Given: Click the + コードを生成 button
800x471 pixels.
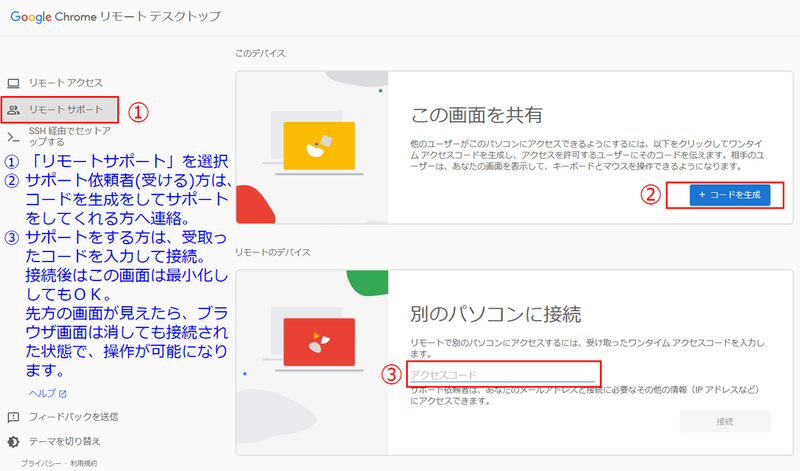Looking at the screenshot, I should [730, 195].
